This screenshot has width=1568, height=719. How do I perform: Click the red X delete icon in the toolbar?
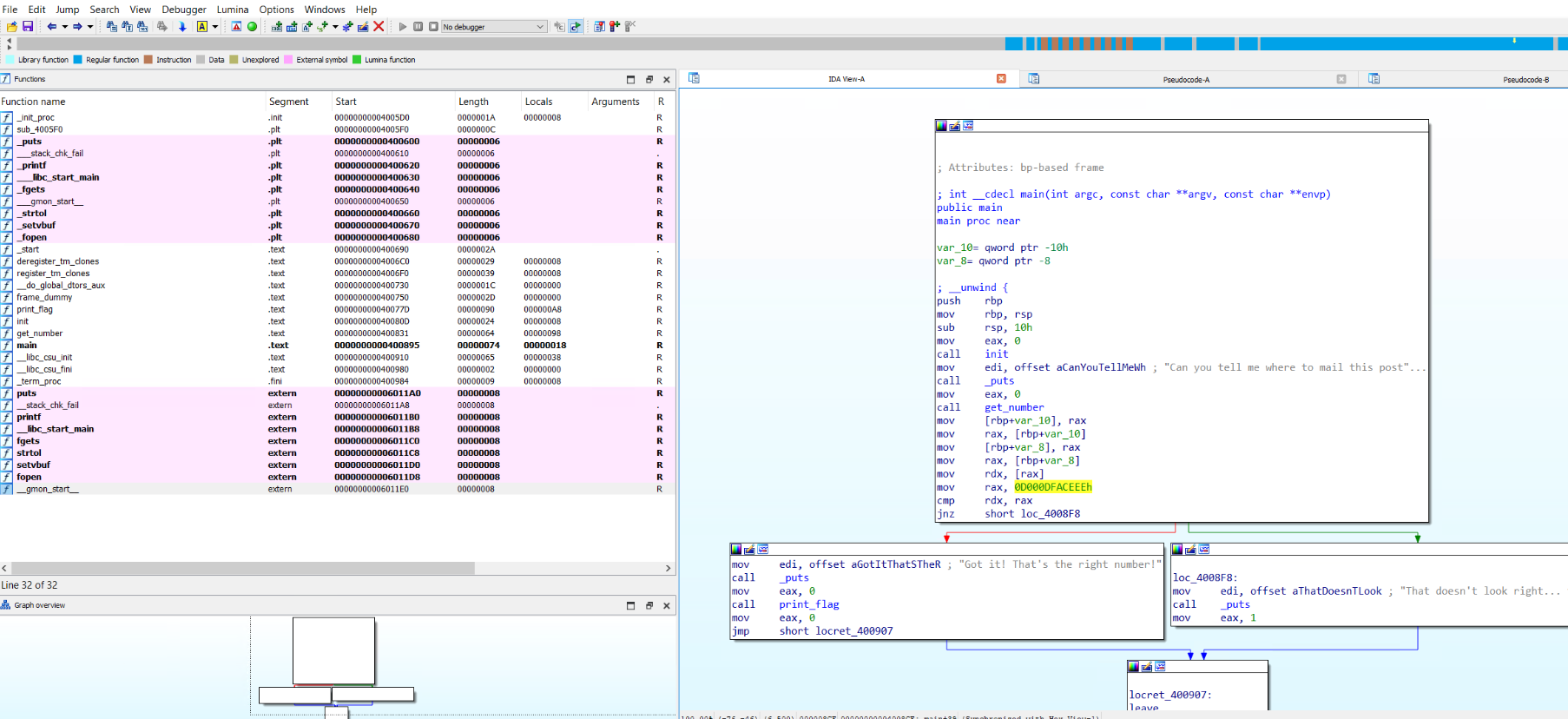[379, 27]
